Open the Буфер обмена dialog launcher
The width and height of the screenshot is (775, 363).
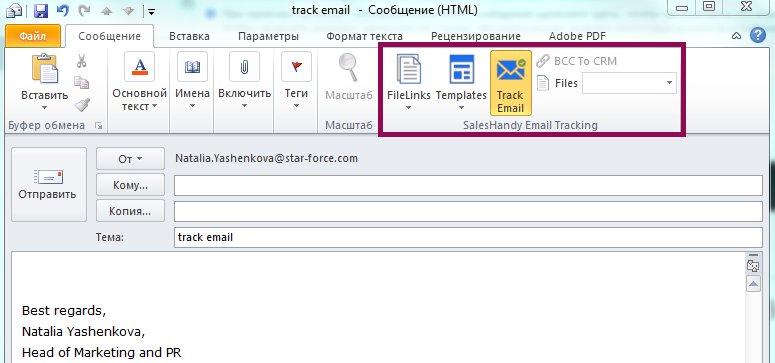(98, 126)
